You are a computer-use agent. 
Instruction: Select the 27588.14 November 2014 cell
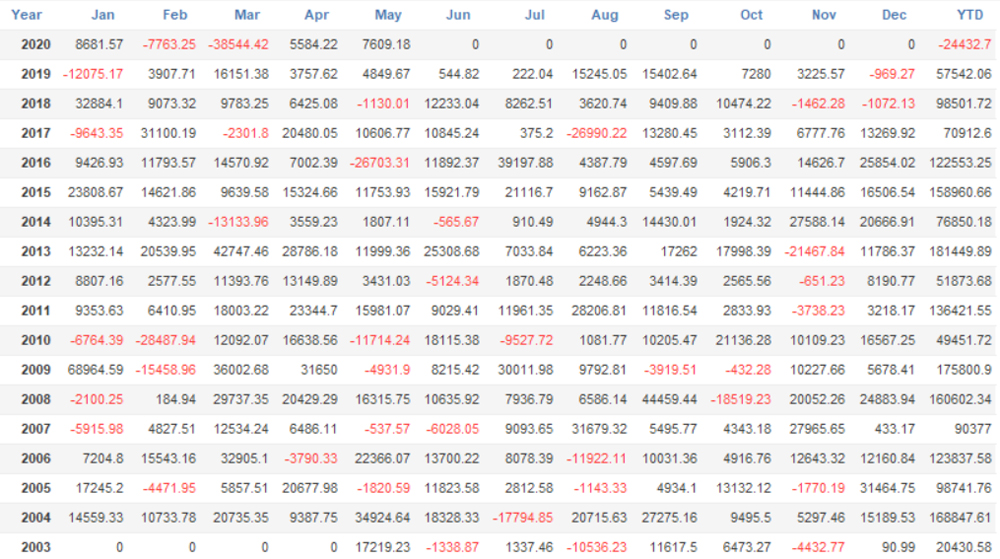(814, 222)
